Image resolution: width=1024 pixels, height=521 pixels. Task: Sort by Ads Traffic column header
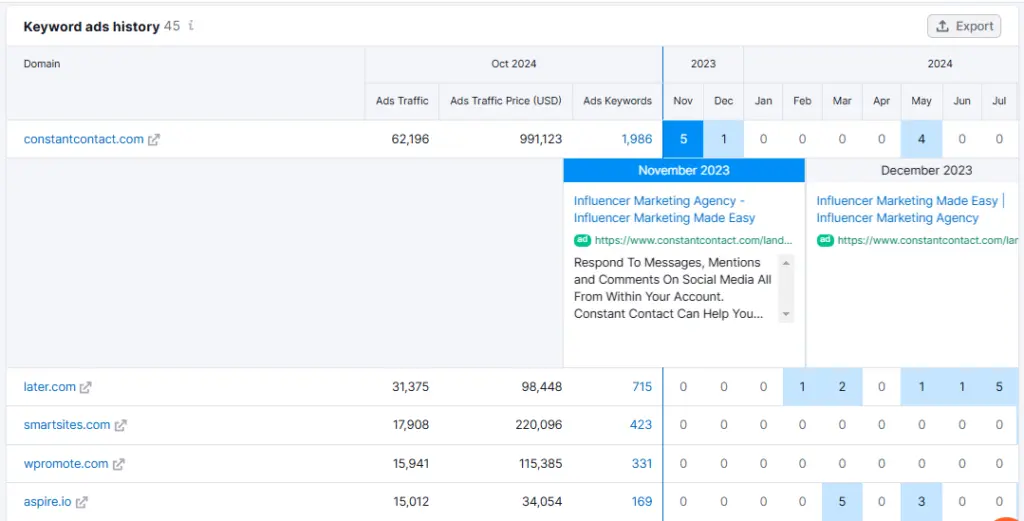coord(402,101)
